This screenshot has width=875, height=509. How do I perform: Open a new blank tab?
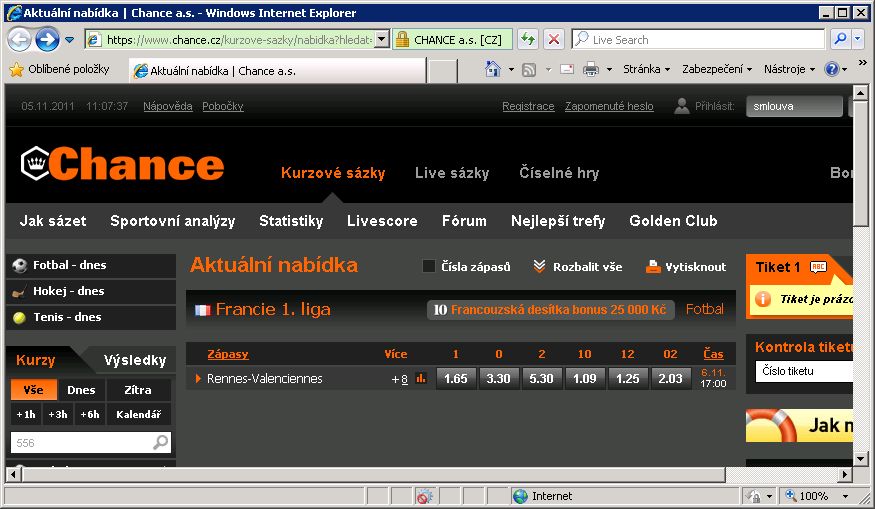point(443,71)
